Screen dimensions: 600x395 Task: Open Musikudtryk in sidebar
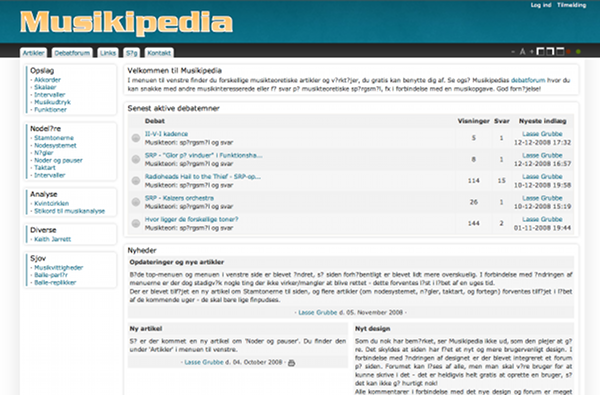[52, 102]
